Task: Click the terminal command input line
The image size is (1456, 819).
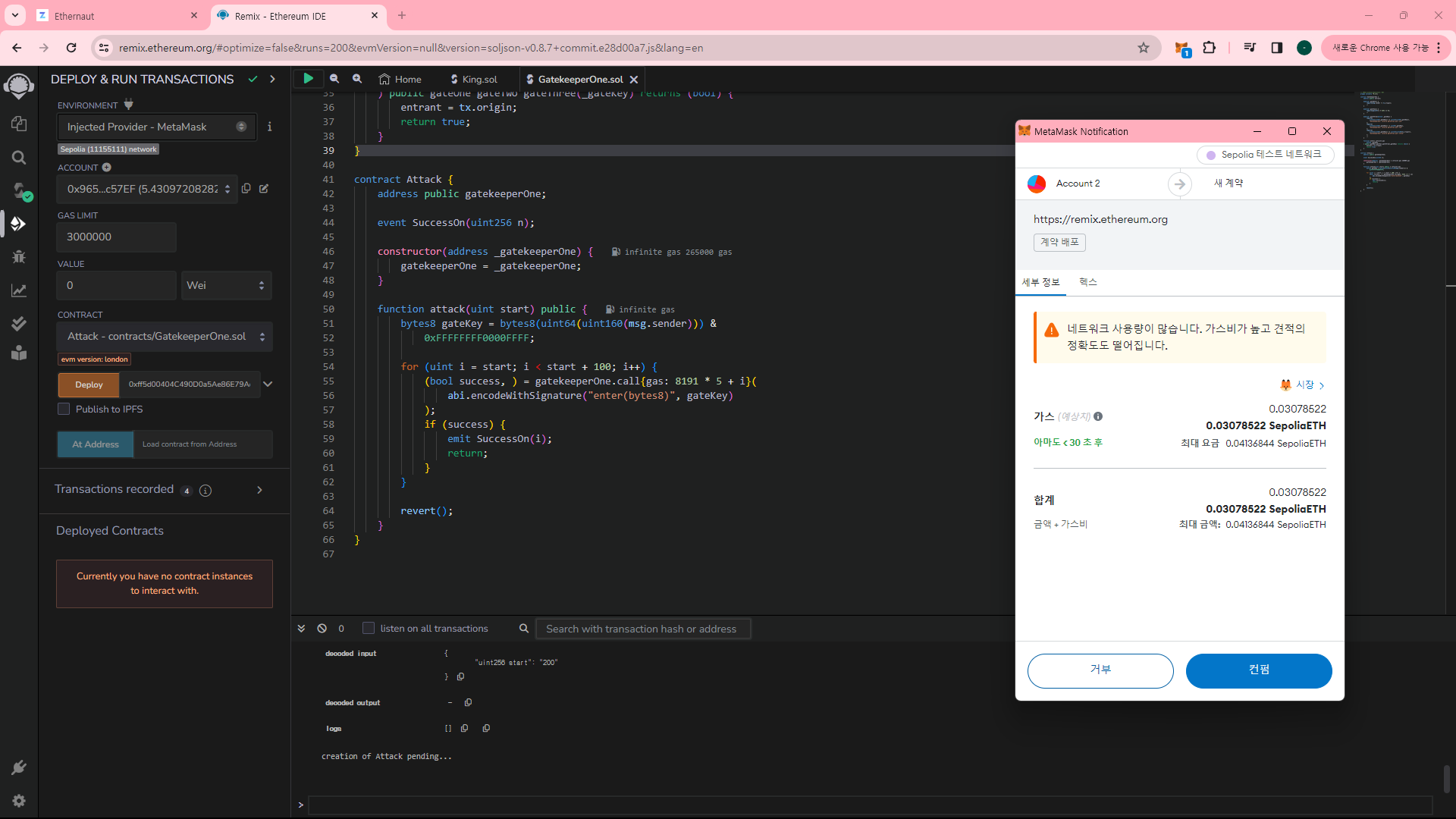Action: coord(870,805)
